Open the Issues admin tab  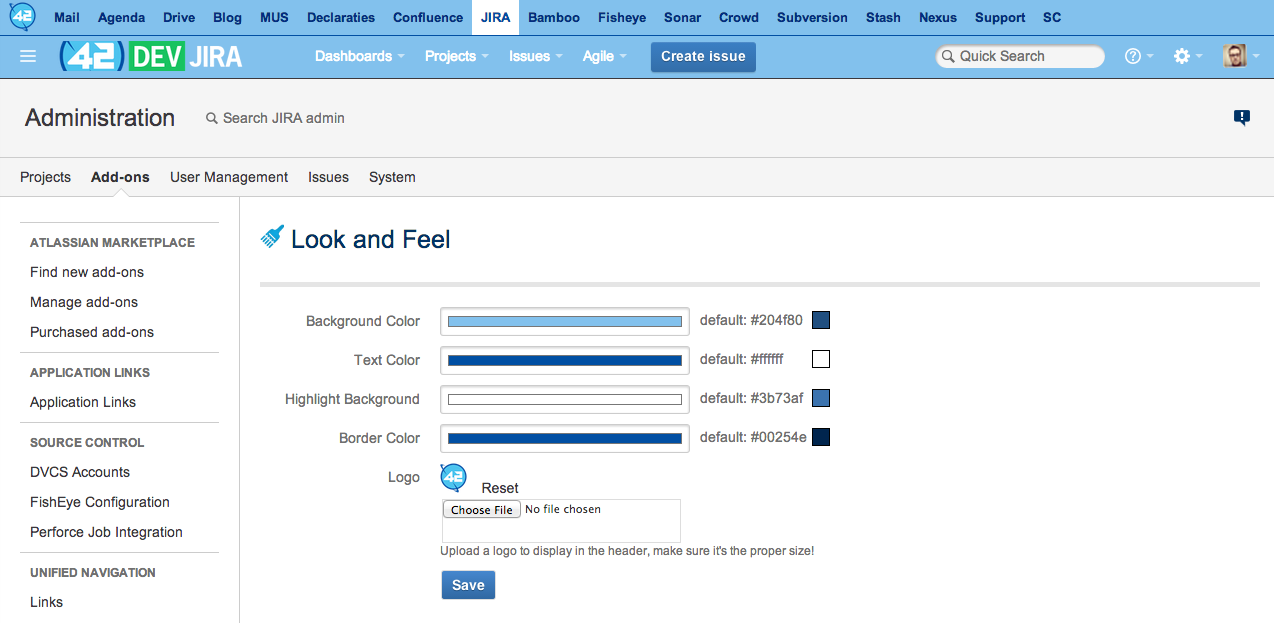[328, 177]
